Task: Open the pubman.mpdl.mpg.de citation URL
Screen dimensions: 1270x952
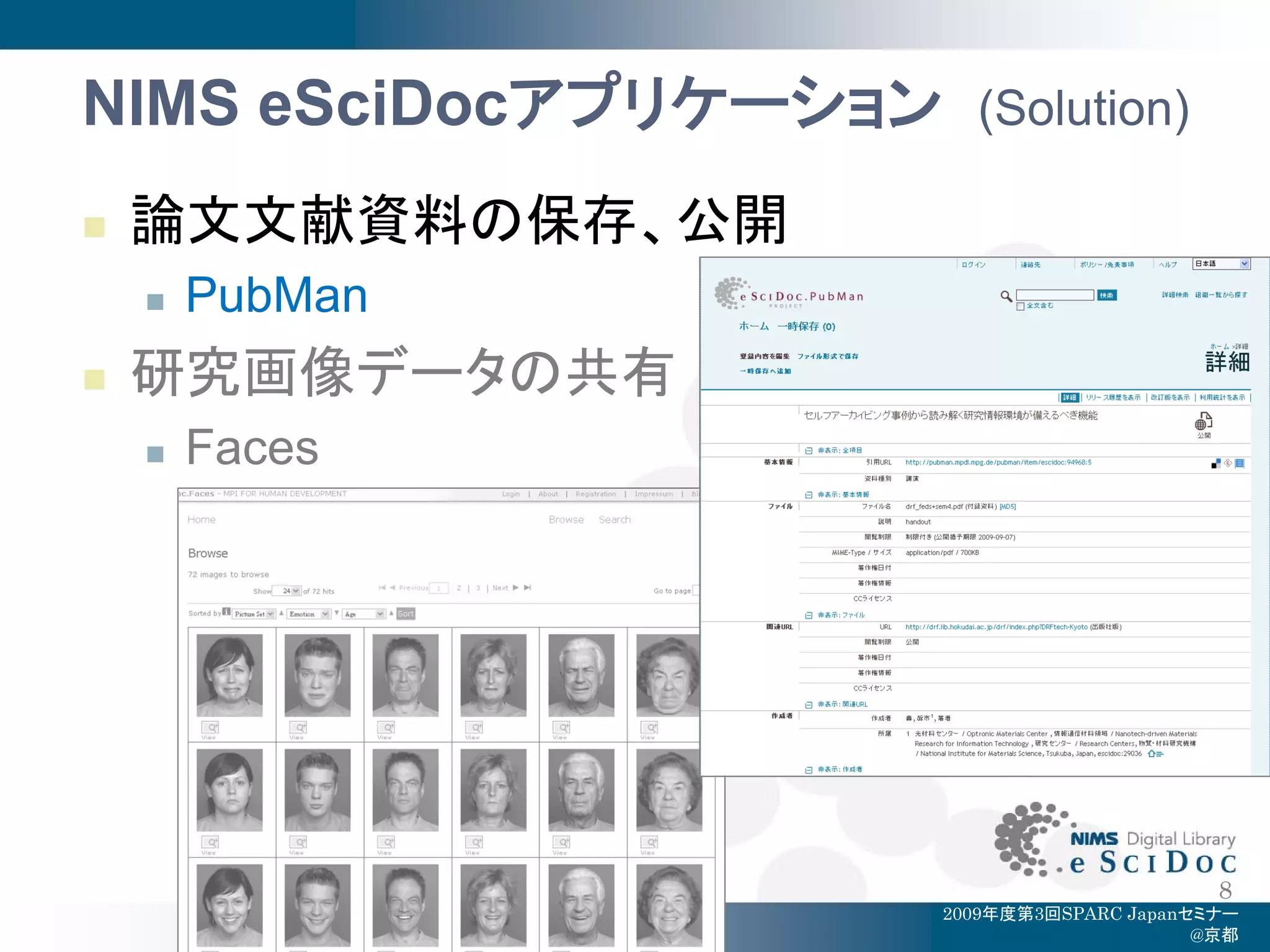Action: click(998, 462)
